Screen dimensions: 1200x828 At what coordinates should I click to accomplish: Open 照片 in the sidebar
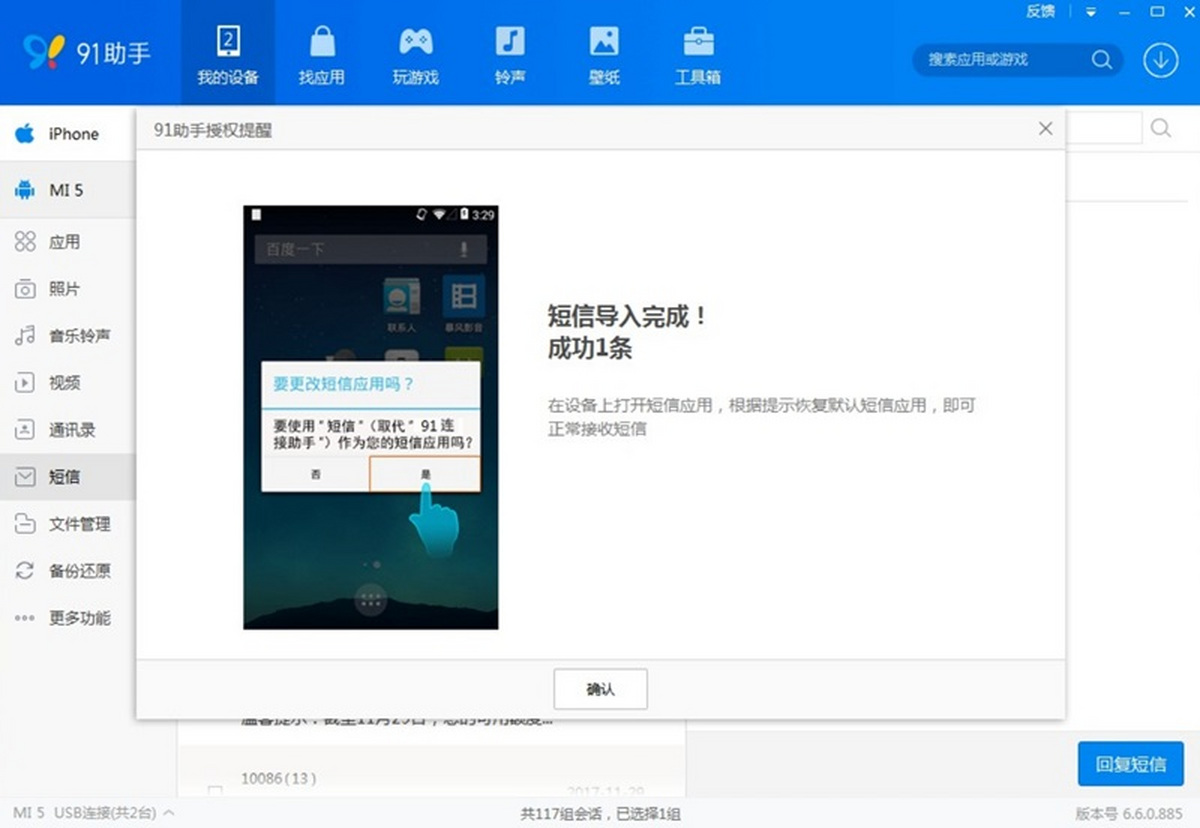click(x=67, y=289)
